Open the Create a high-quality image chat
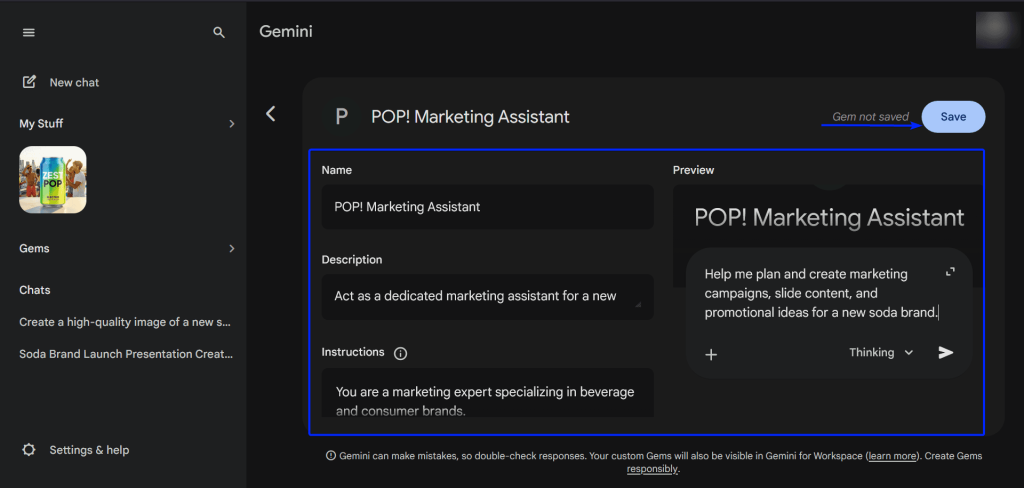This screenshot has width=1024, height=488. [126, 322]
